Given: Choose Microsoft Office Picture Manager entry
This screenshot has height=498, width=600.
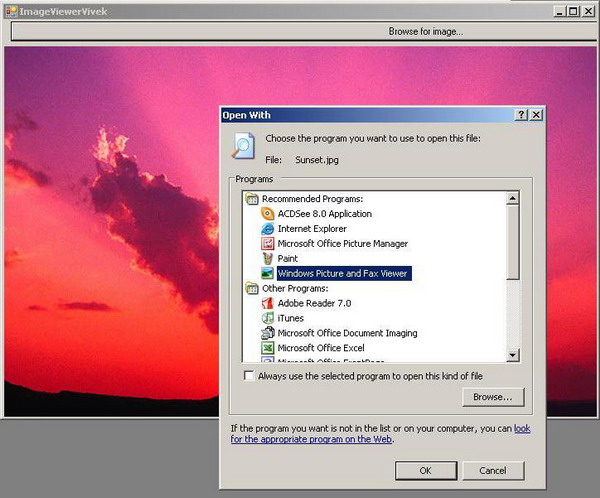Looking at the screenshot, I should coord(342,243).
